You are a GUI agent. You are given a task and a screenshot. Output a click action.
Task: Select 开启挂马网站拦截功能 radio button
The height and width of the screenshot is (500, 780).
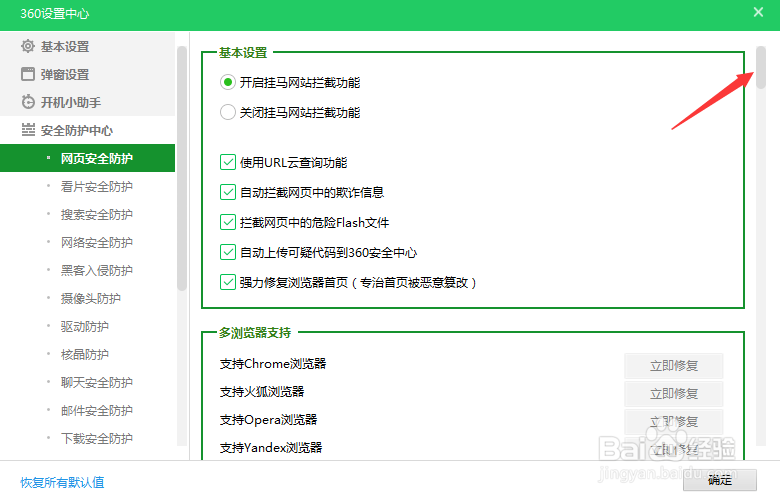tap(228, 82)
